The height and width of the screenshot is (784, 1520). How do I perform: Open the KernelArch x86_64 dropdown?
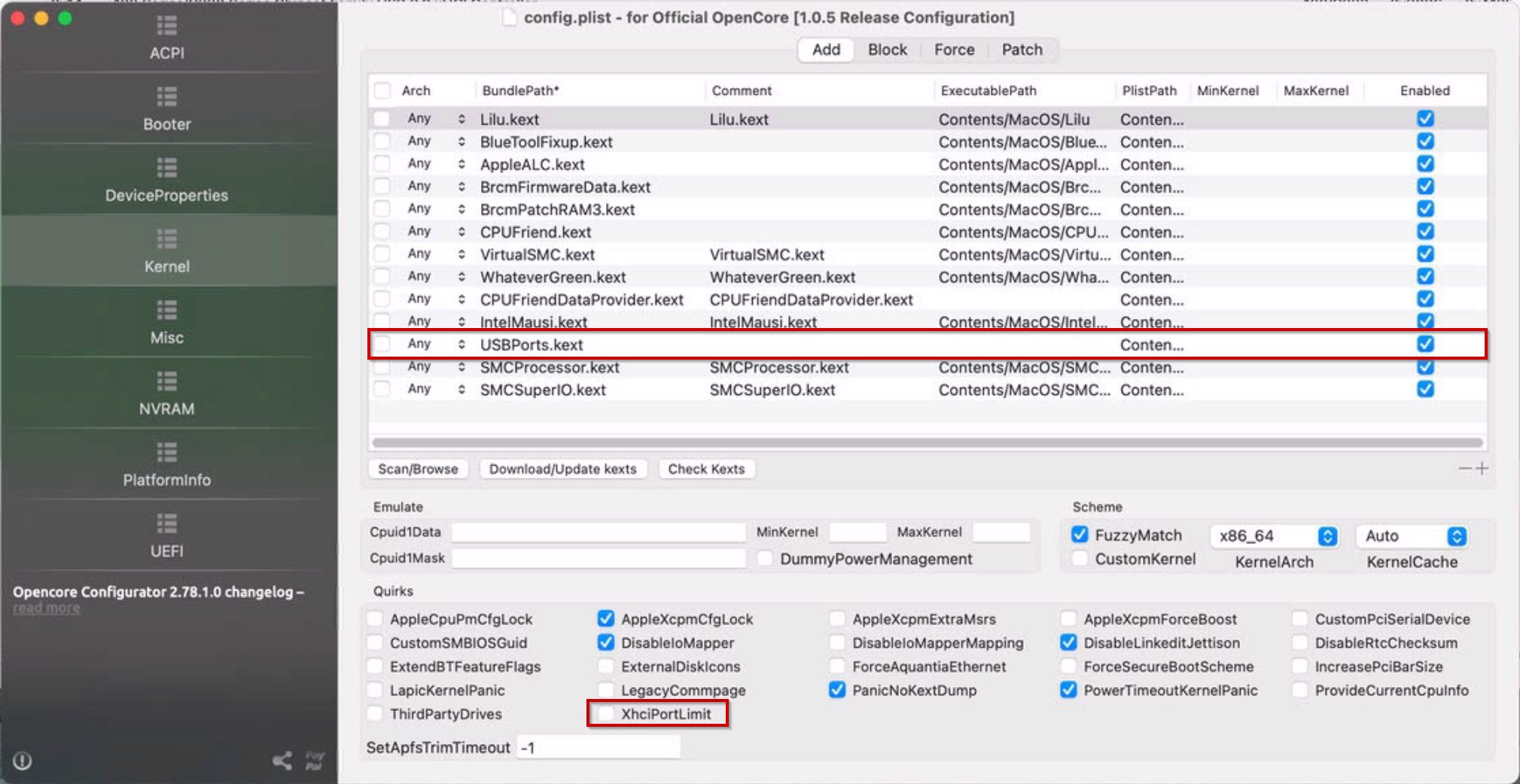point(1327,536)
